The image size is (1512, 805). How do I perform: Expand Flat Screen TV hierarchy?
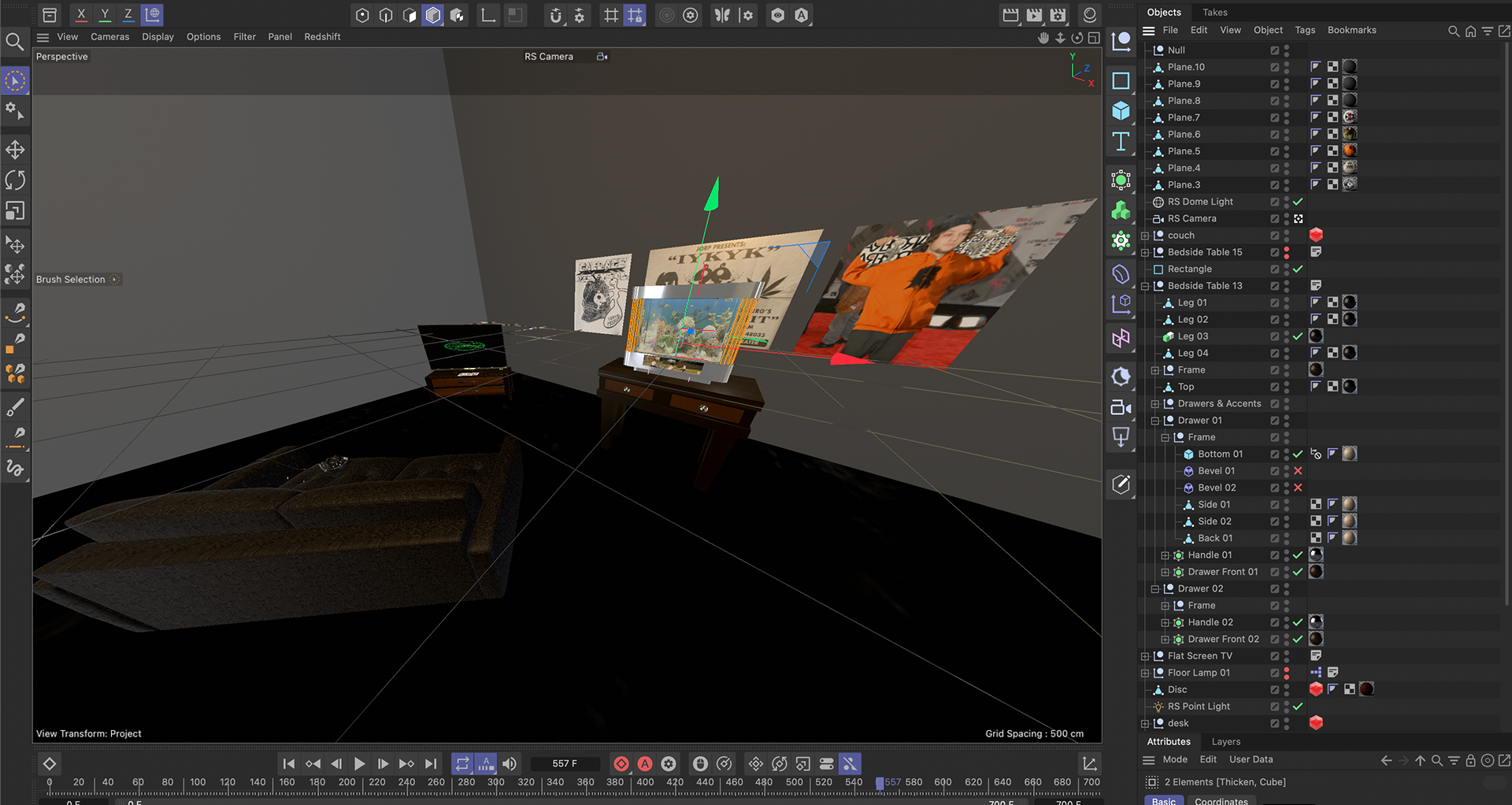tap(1145, 656)
